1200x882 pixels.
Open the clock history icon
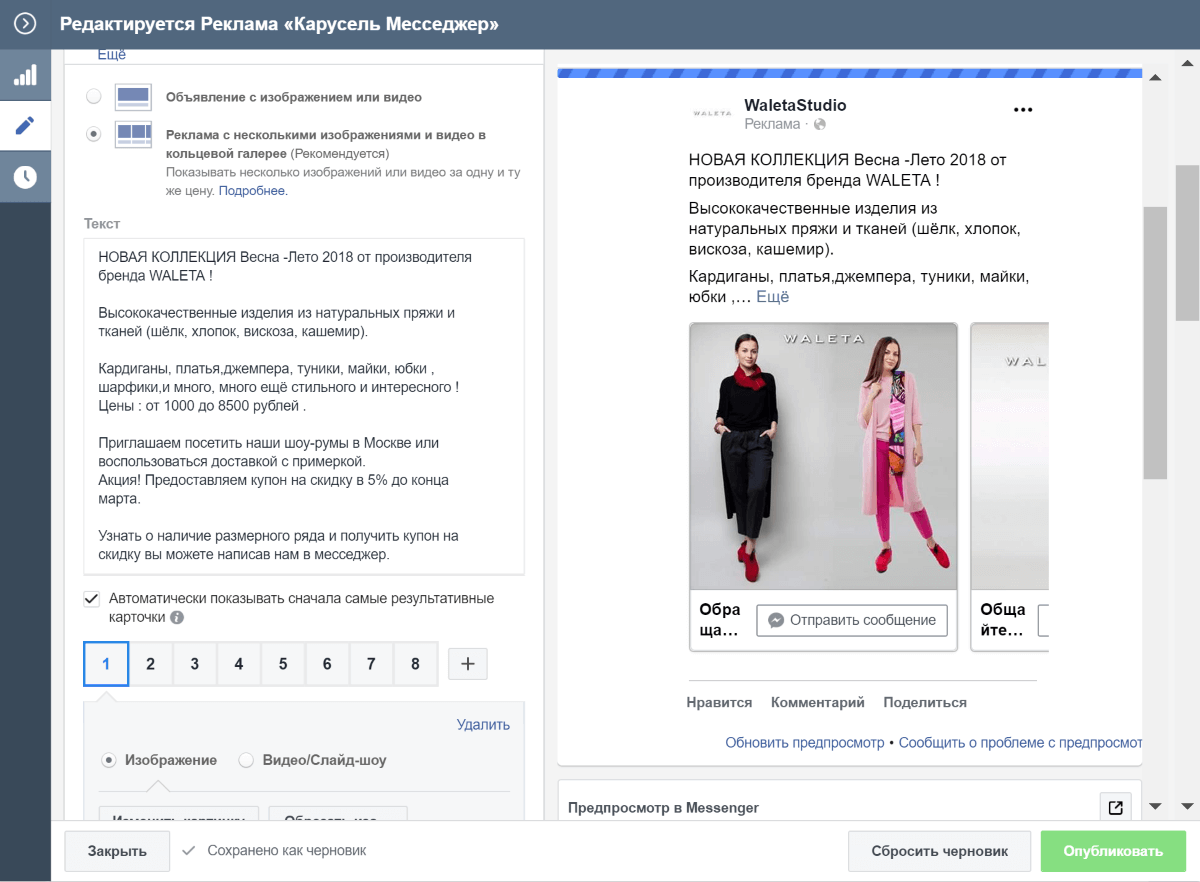[x=25, y=177]
